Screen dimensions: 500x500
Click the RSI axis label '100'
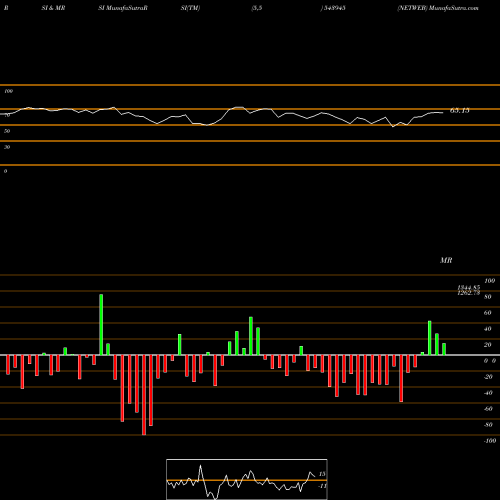click(x=8, y=91)
